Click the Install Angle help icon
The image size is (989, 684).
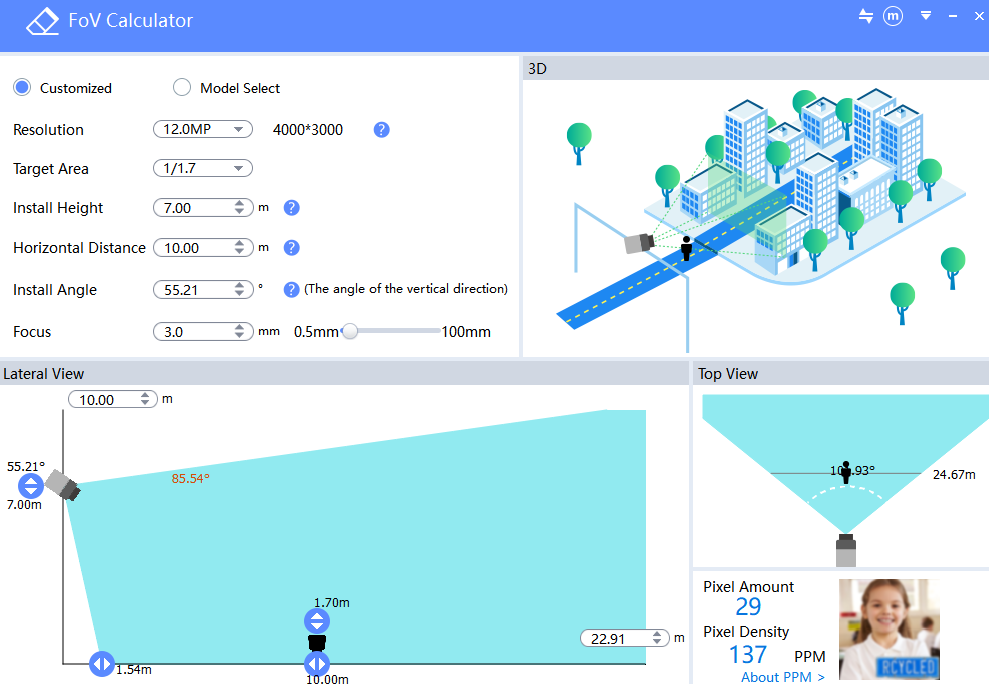coord(291,290)
